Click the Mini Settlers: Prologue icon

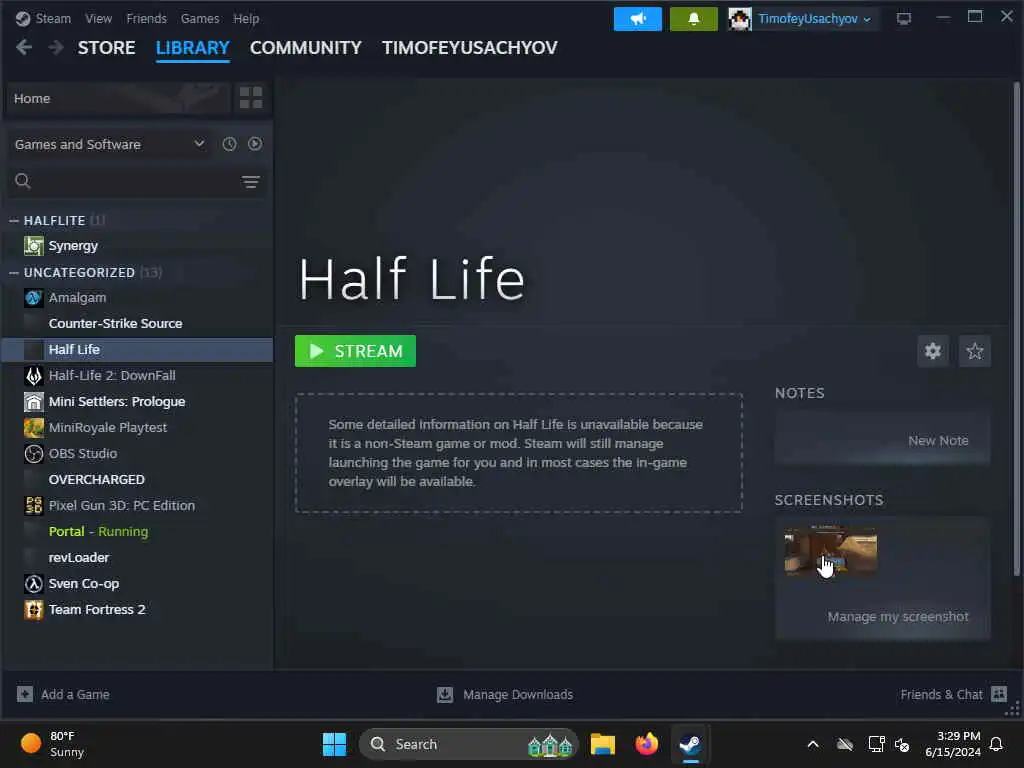pos(33,402)
